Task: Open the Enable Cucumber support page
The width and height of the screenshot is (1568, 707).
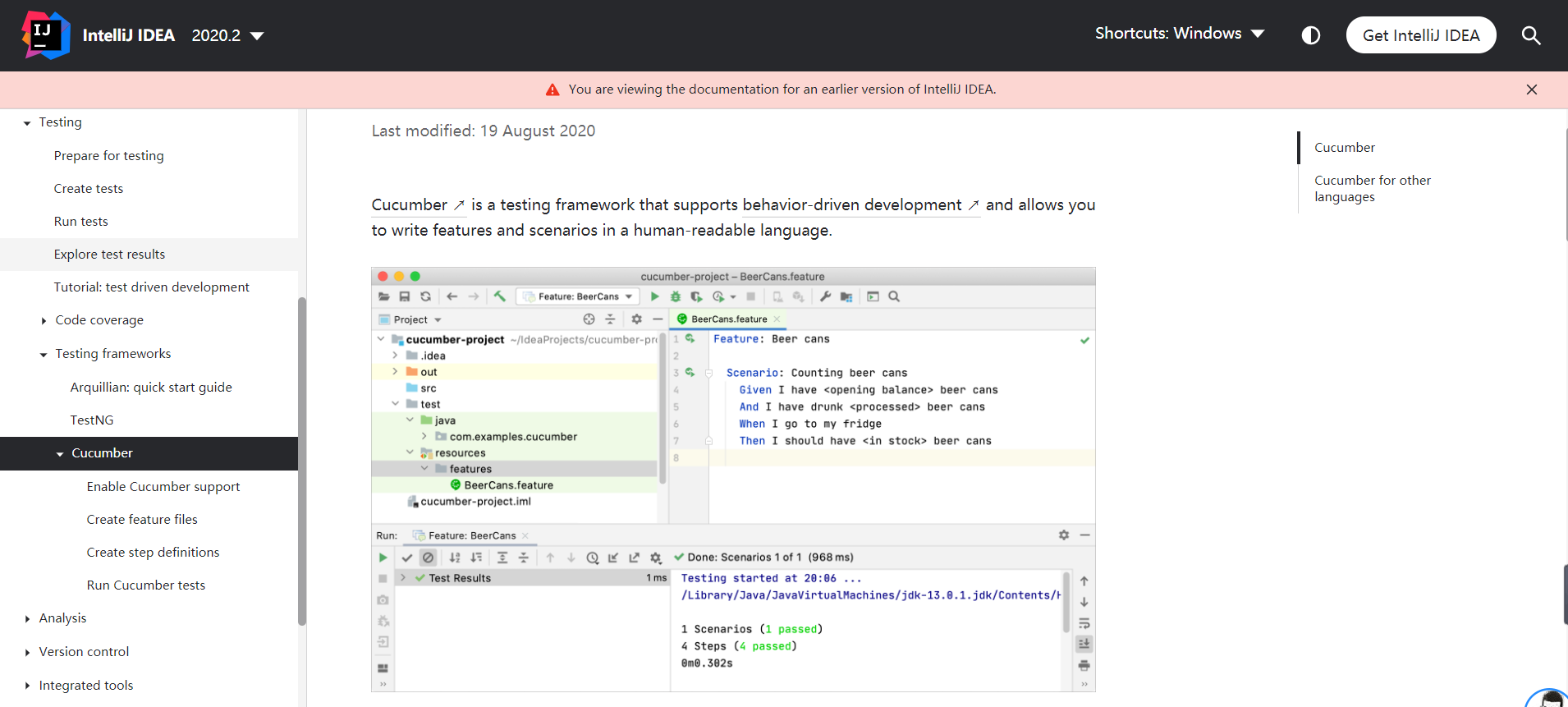Action: [163, 487]
